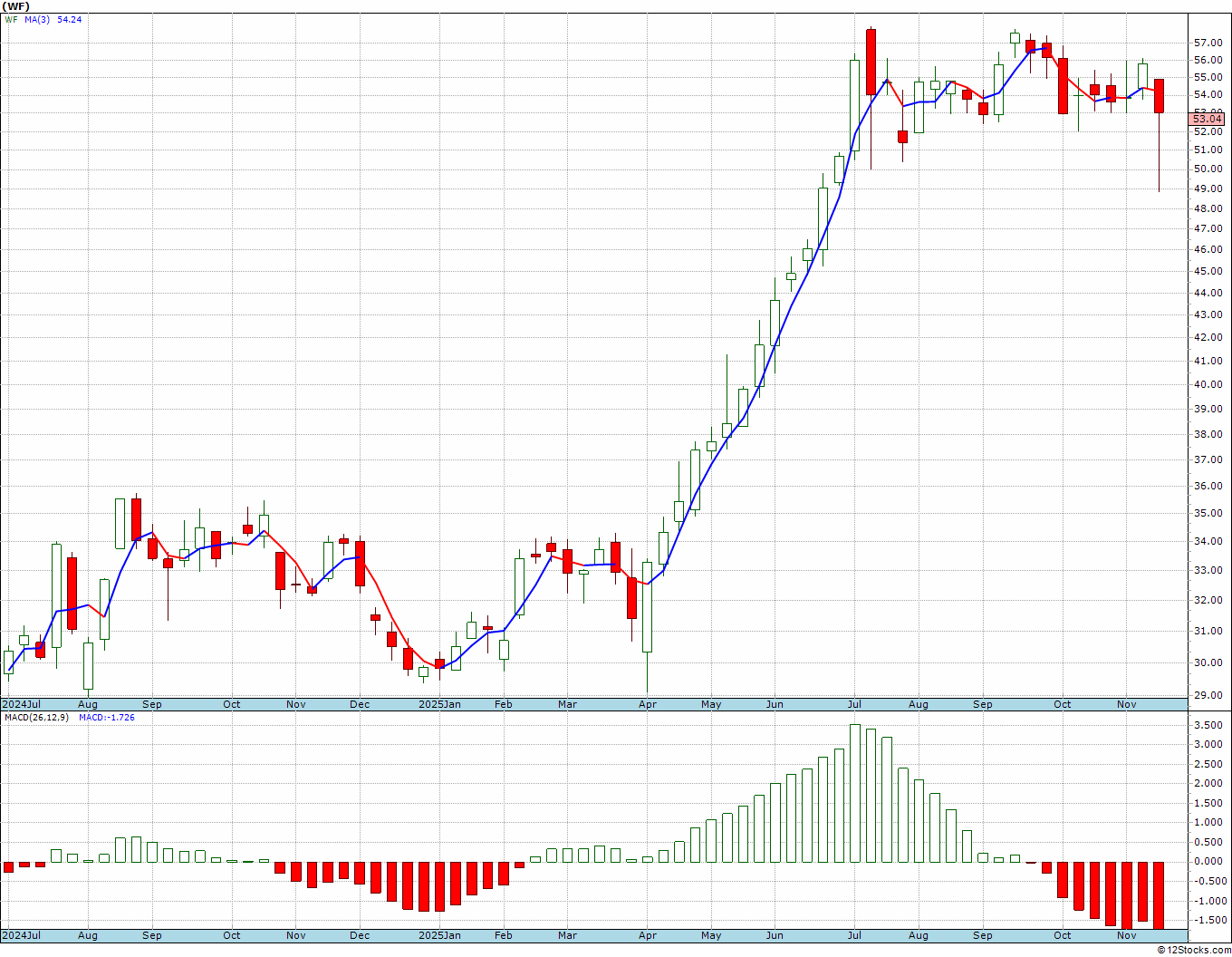Click the 45.00 price axis label

pos(1208,271)
